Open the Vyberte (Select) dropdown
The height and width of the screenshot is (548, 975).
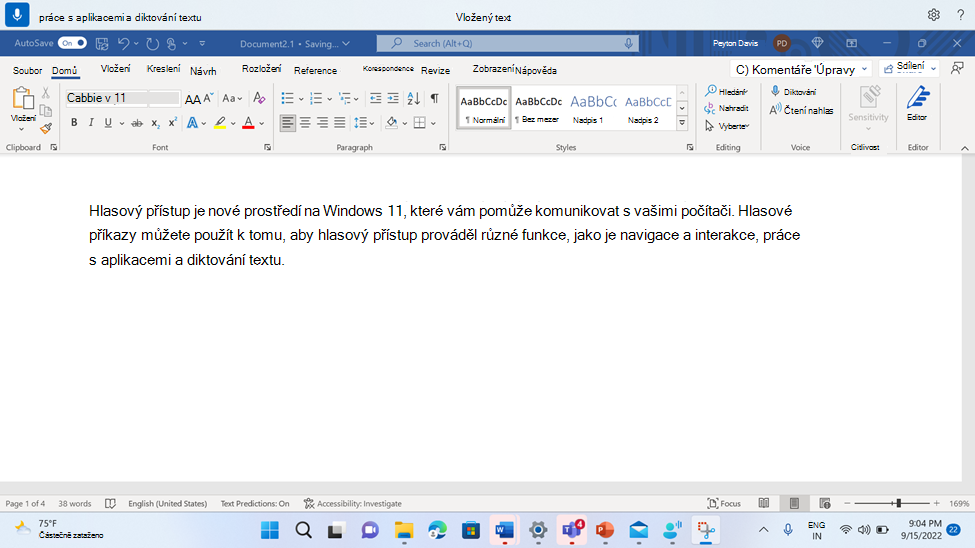[727, 126]
